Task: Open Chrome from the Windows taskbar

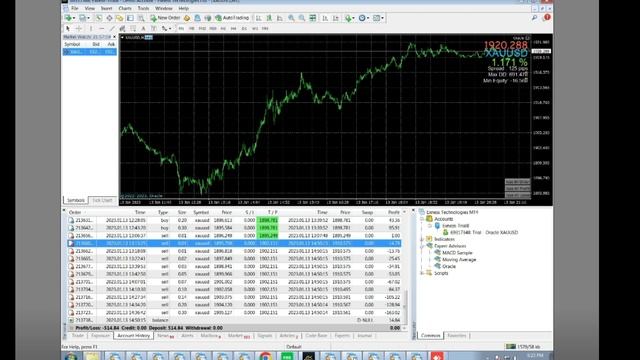Action: [265, 356]
